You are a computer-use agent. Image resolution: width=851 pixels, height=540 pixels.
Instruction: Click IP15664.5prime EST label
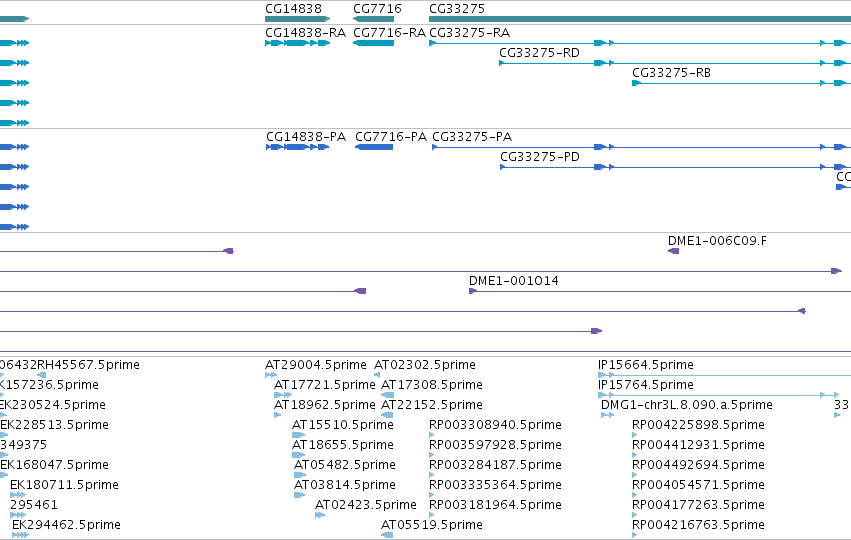(646, 365)
